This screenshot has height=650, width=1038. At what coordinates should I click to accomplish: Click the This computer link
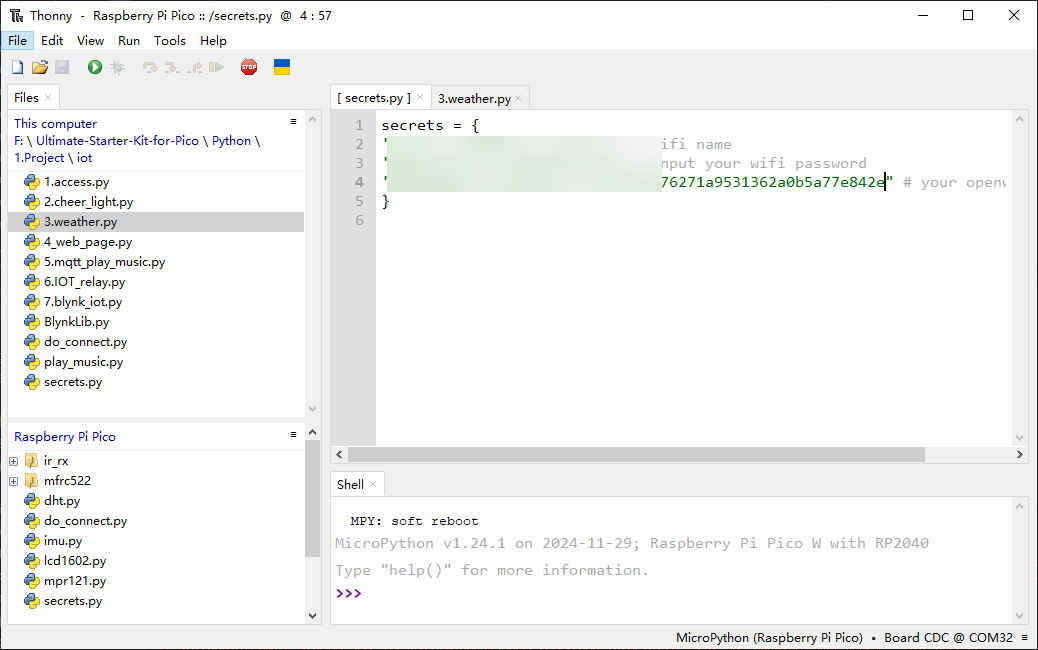pyautogui.click(x=56, y=124)
